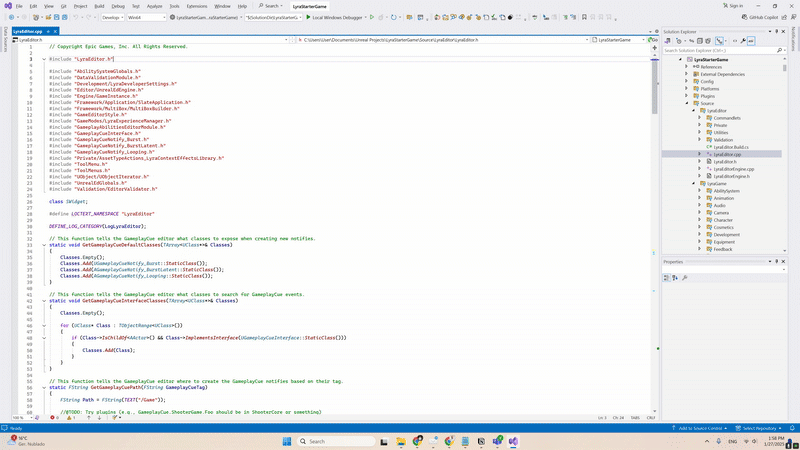Select the LyraEditor.cpp editor tab

tap(26, 31)
